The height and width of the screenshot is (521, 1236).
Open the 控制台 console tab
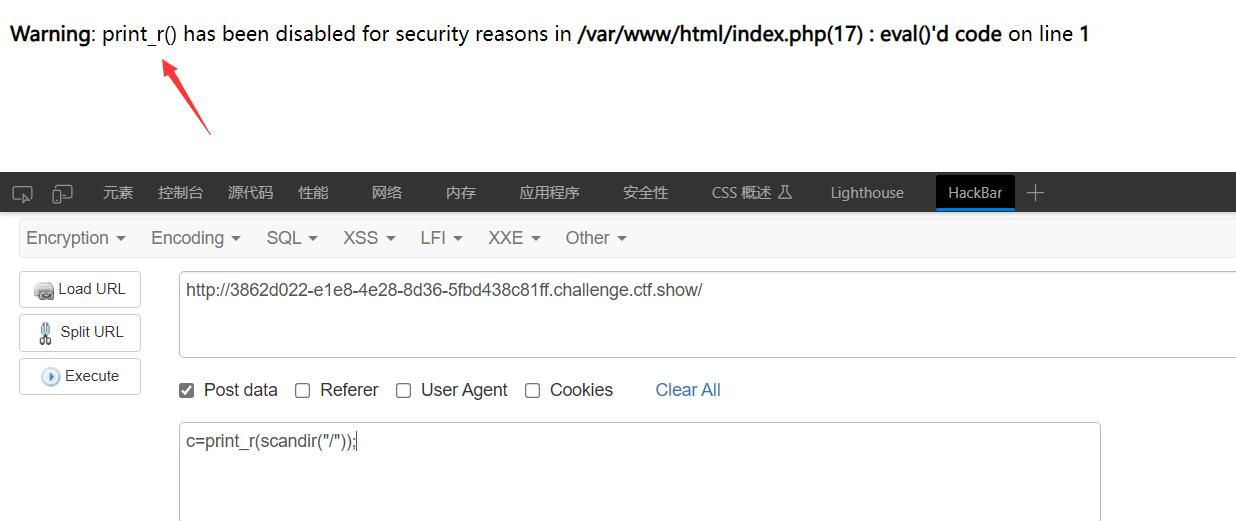coord(181,193)
